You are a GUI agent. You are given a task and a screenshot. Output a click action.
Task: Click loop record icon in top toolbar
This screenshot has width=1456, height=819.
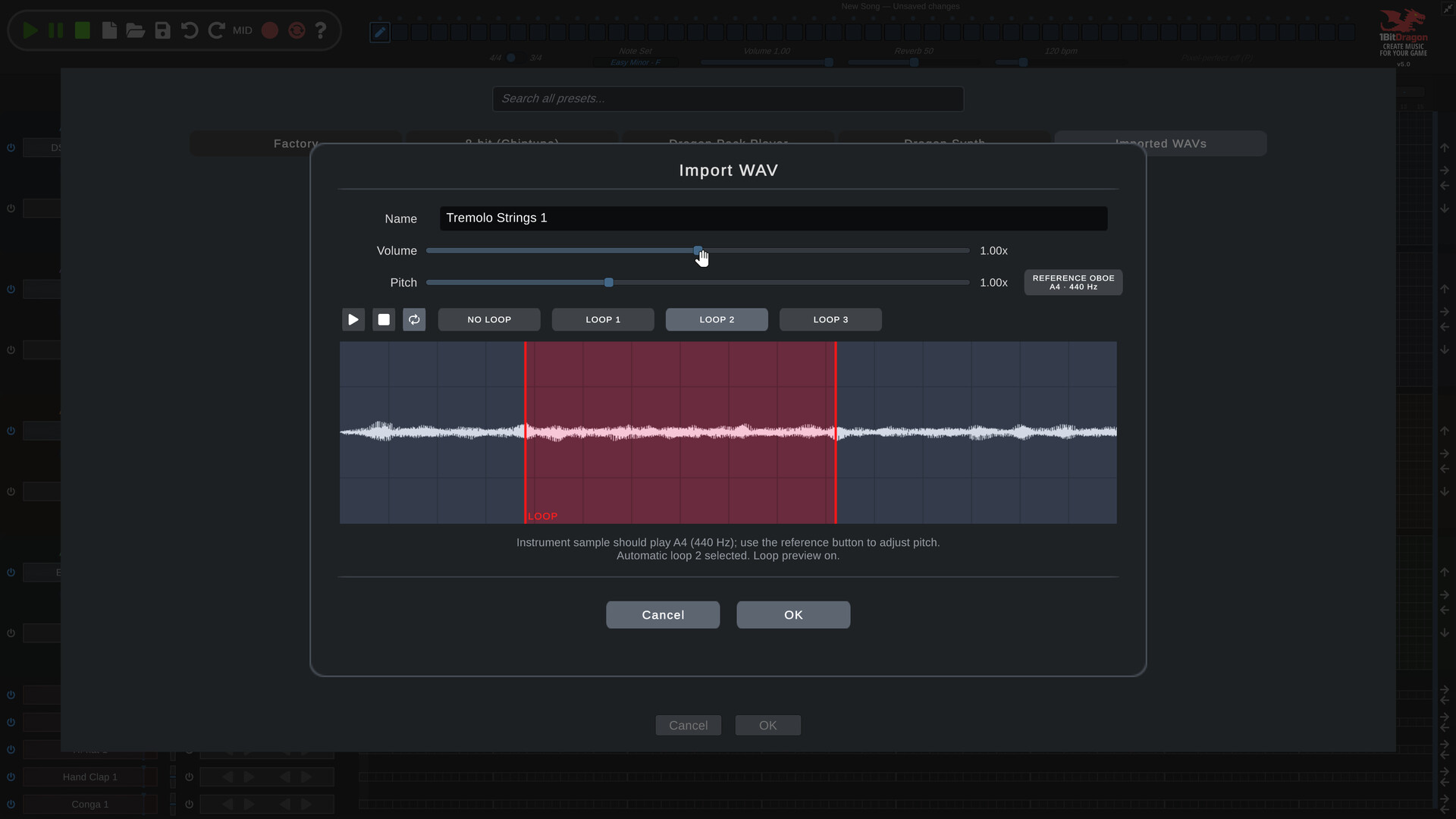coord(297,30)
